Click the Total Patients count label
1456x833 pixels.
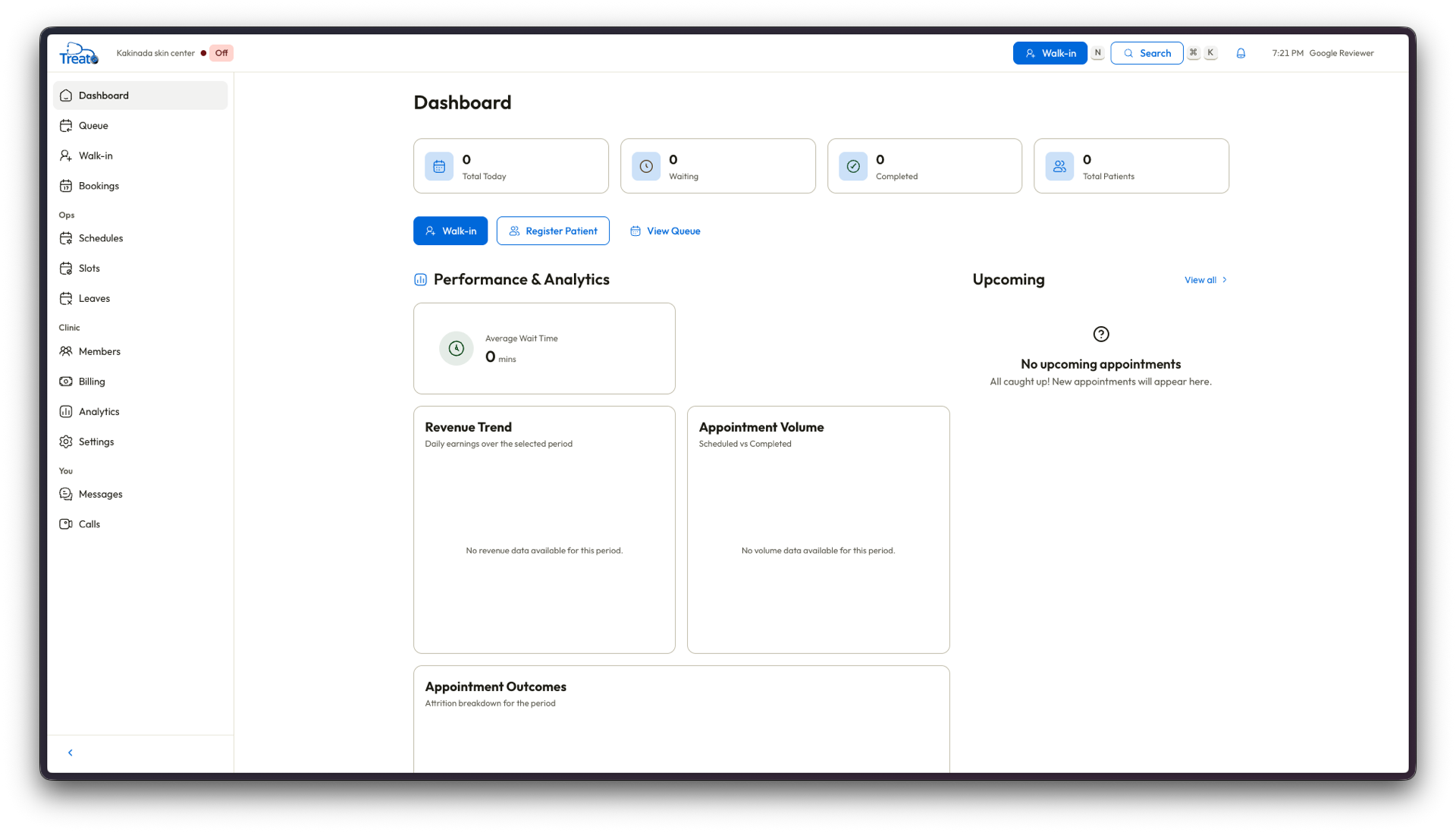pyautogui.click(x=1109, y=176)
